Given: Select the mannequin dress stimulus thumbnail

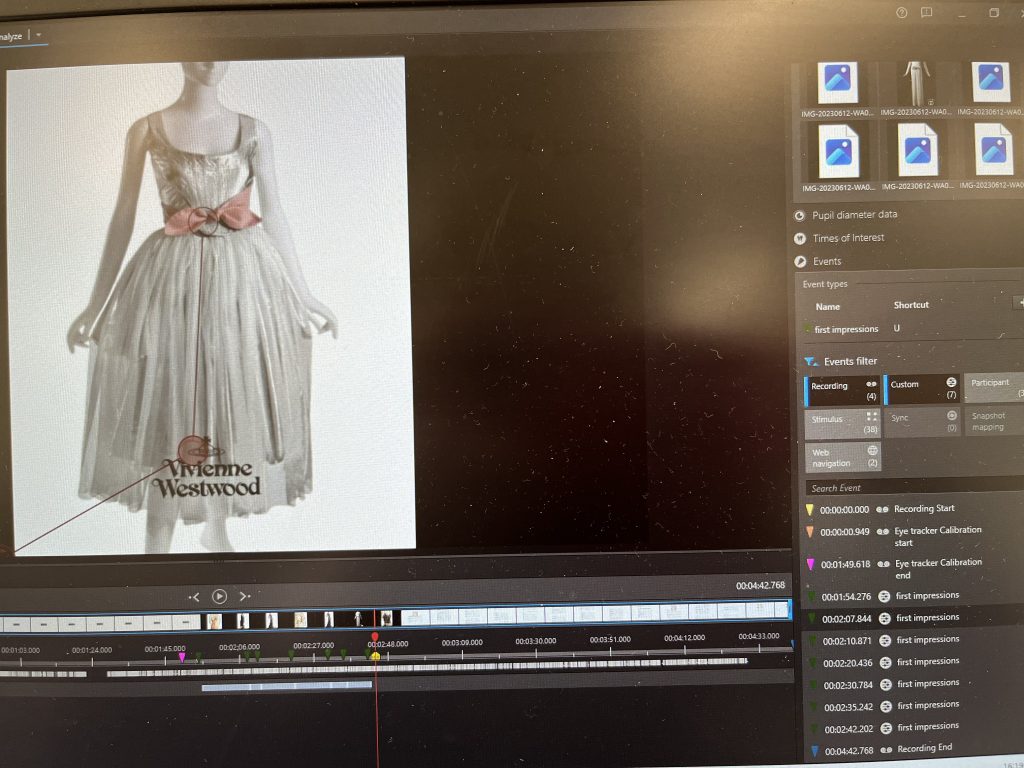Looking at the screenshot, I should pyautogui.click(x=916, y=83).
